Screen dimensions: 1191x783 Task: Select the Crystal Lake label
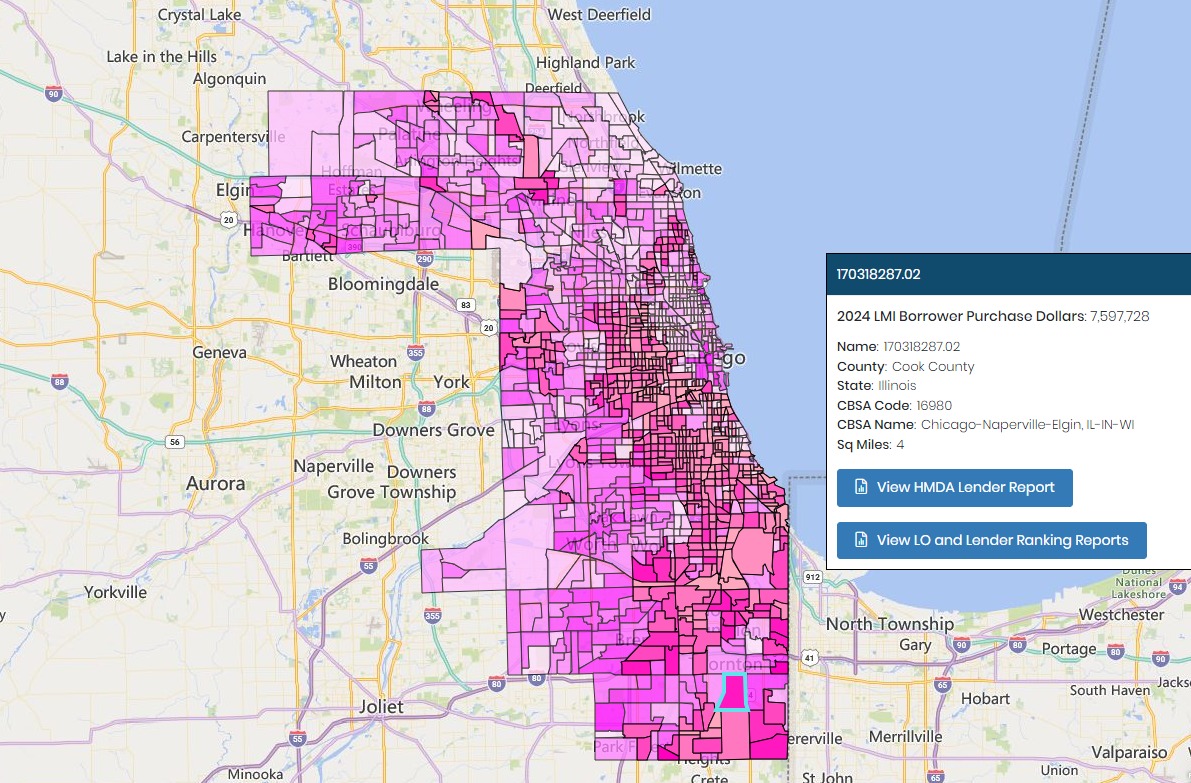coord(199,14)
